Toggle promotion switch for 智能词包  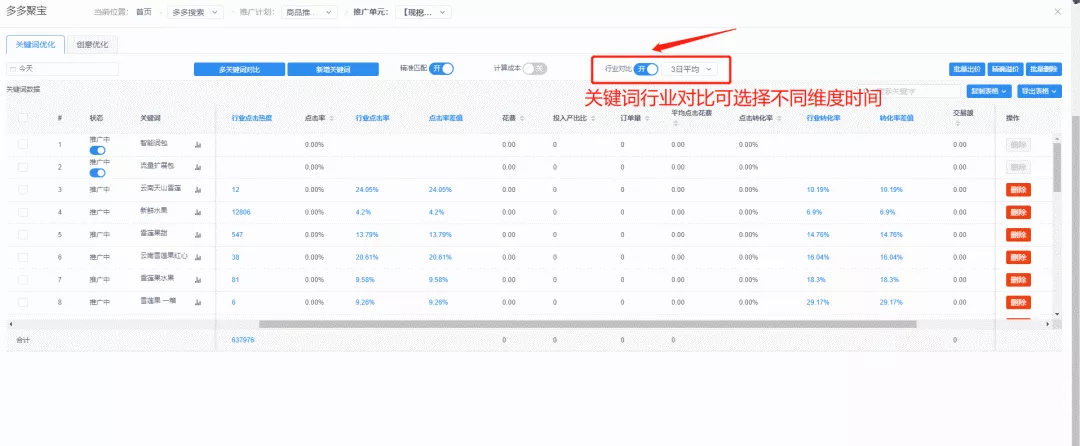click(97, 150)
